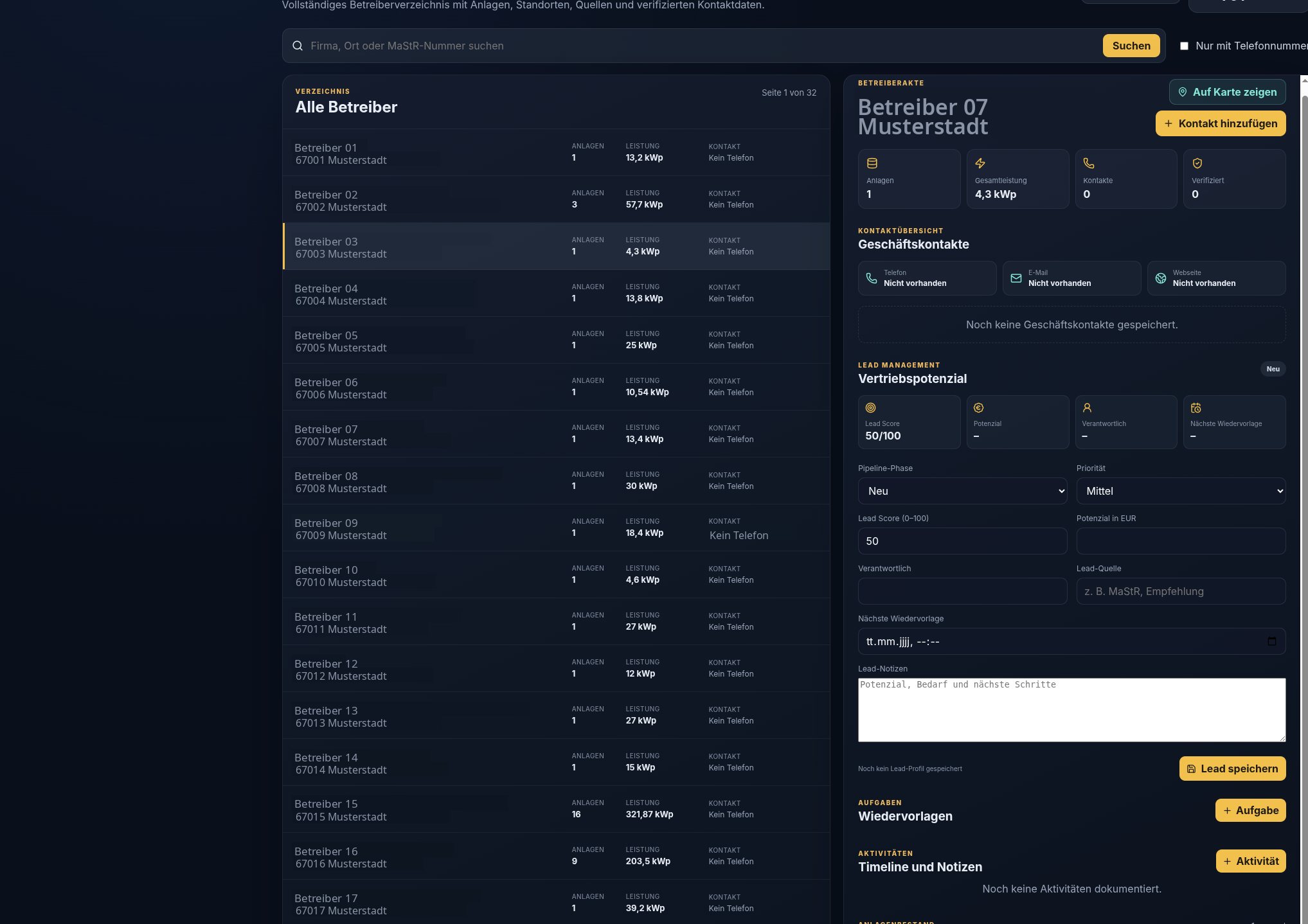Open the date picker calendar icon
The width and height of the screenshot is (1308, 924).
[1271, 641]
